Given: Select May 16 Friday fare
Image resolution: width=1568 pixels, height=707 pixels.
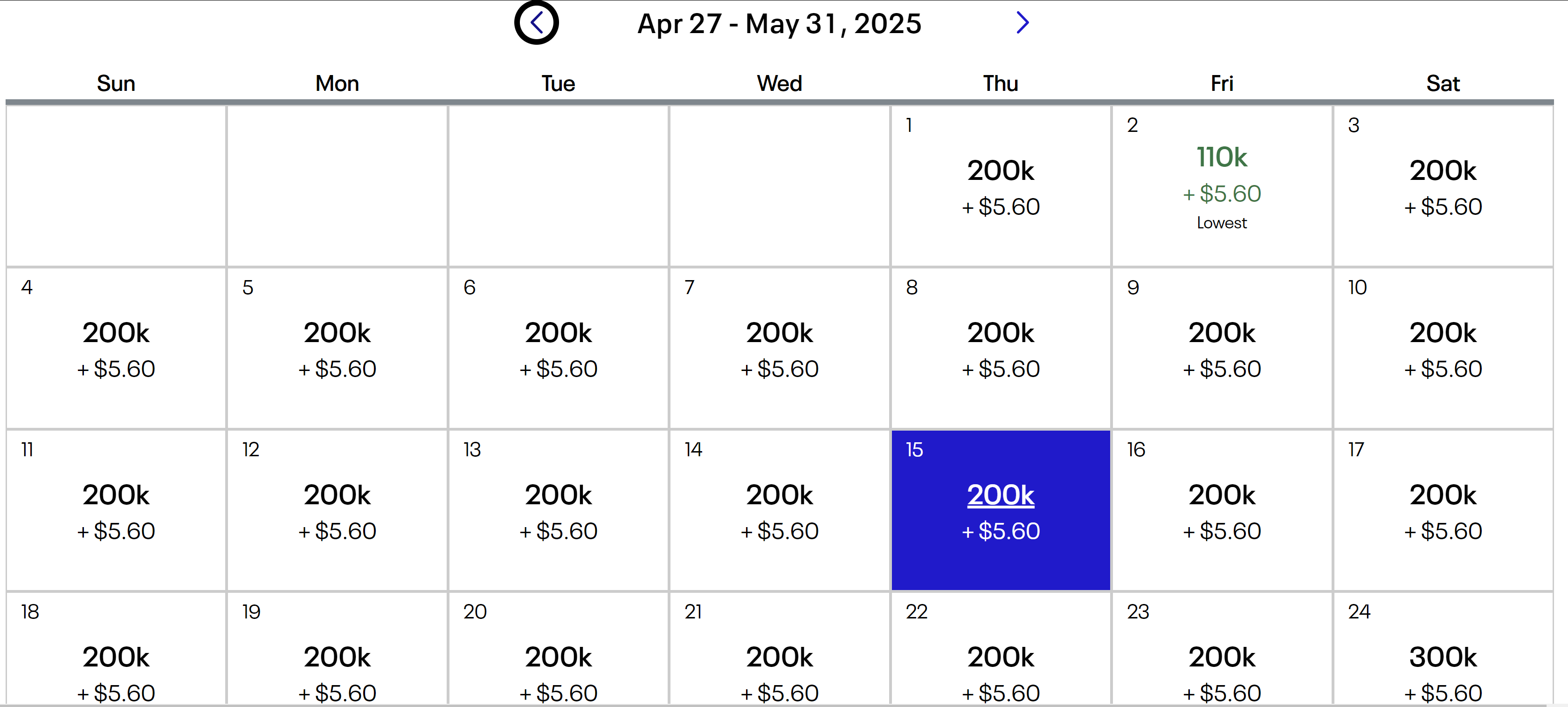Looking at the screenshot, I should [1222, 510].
